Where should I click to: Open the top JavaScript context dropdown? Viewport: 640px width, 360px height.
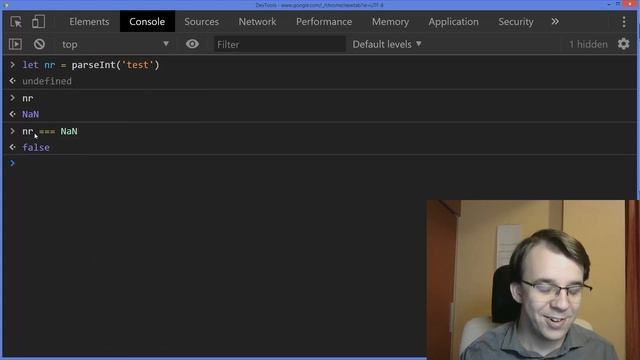click(x=115, y=44)
